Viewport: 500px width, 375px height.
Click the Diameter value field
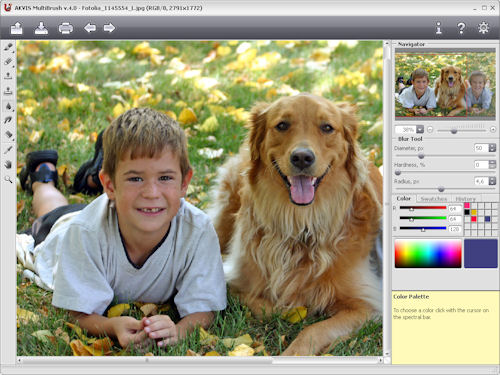click(481, 148)
